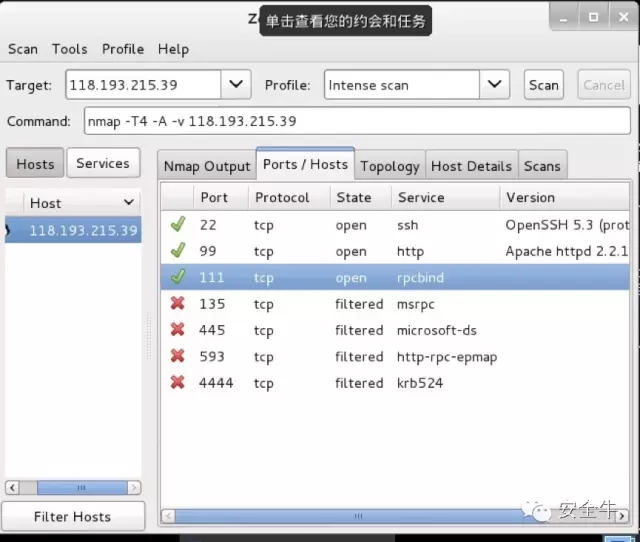Click the green check icon for port 111
The image size is (640, 542).
pos(178,277)
